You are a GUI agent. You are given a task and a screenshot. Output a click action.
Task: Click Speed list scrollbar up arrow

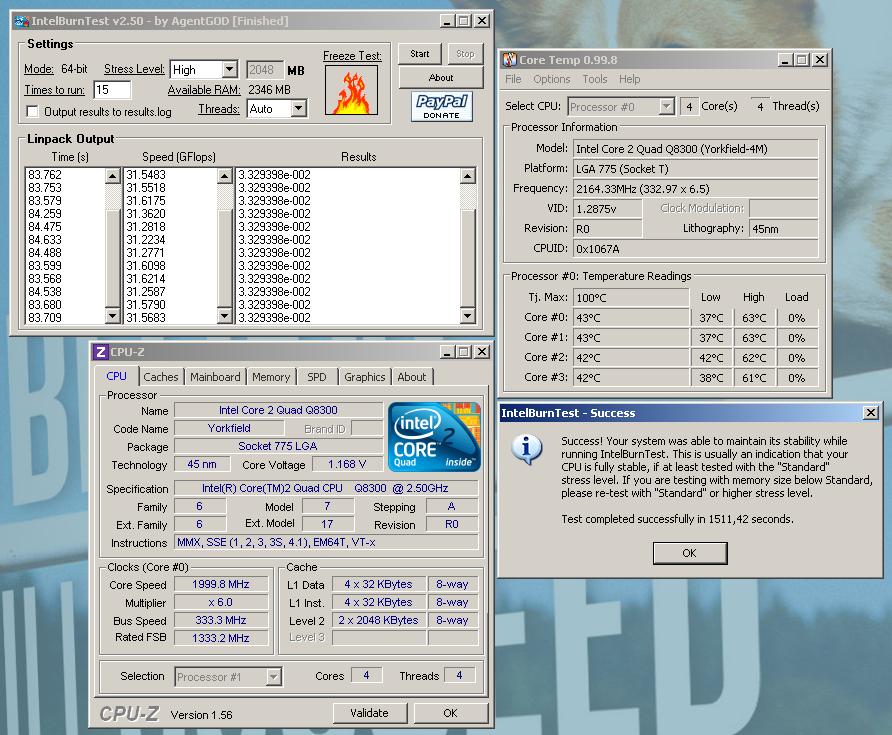click(225, 175)
